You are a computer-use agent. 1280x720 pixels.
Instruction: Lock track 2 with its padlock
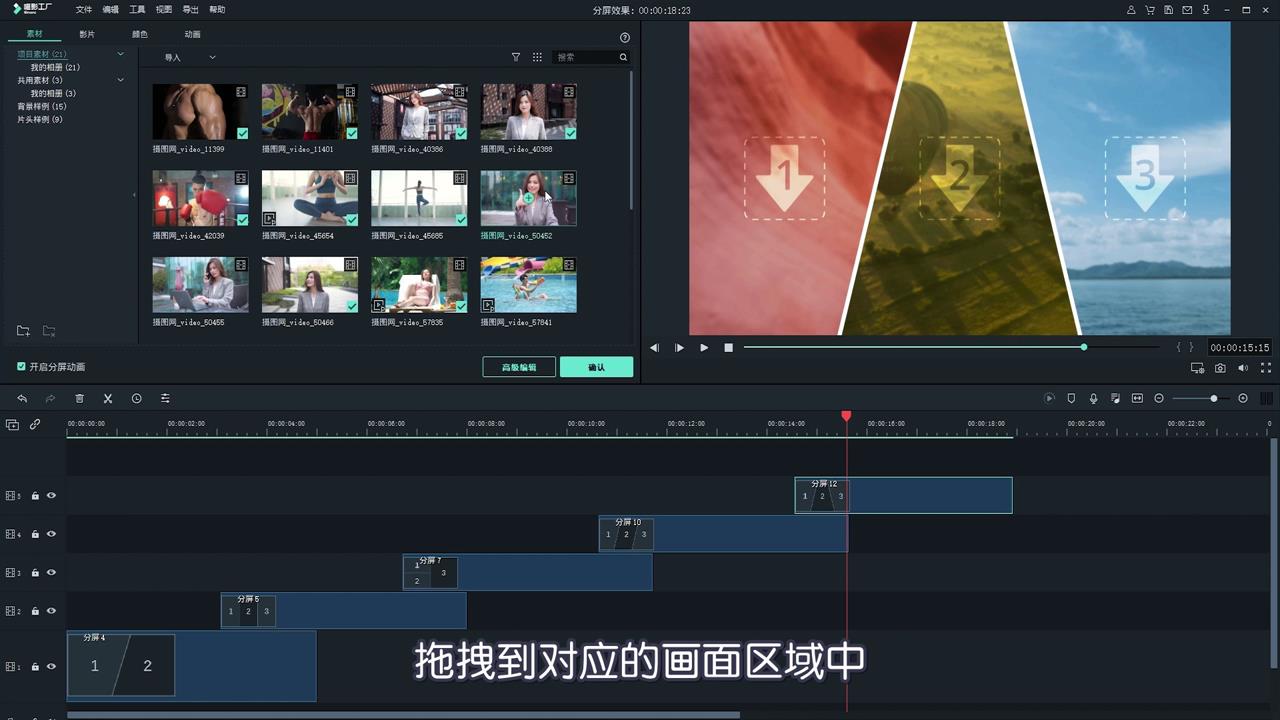35,611
